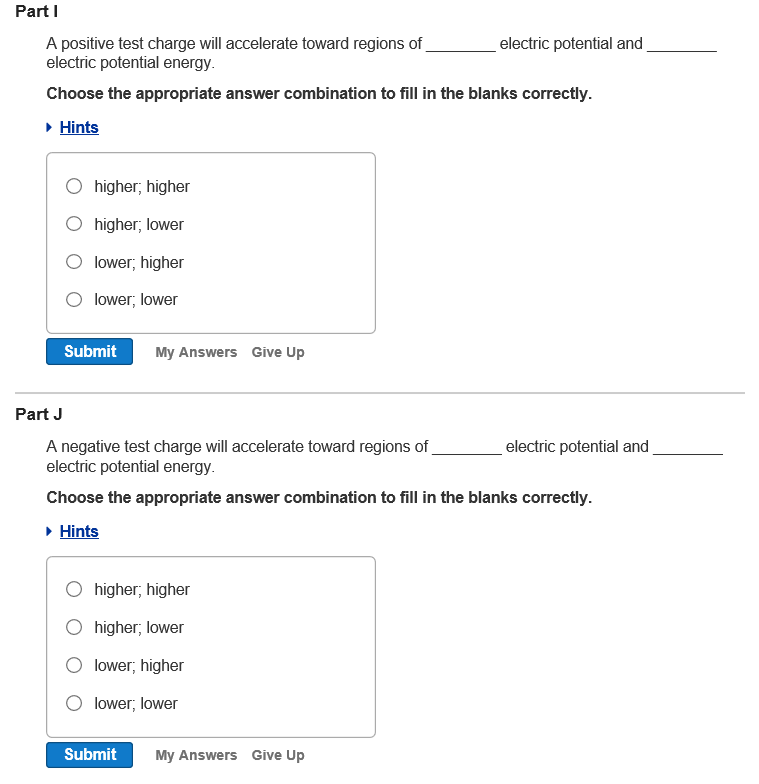Submit the Part I answer
The width and height of the screenshot is (759, 784).
pos(90,351)
